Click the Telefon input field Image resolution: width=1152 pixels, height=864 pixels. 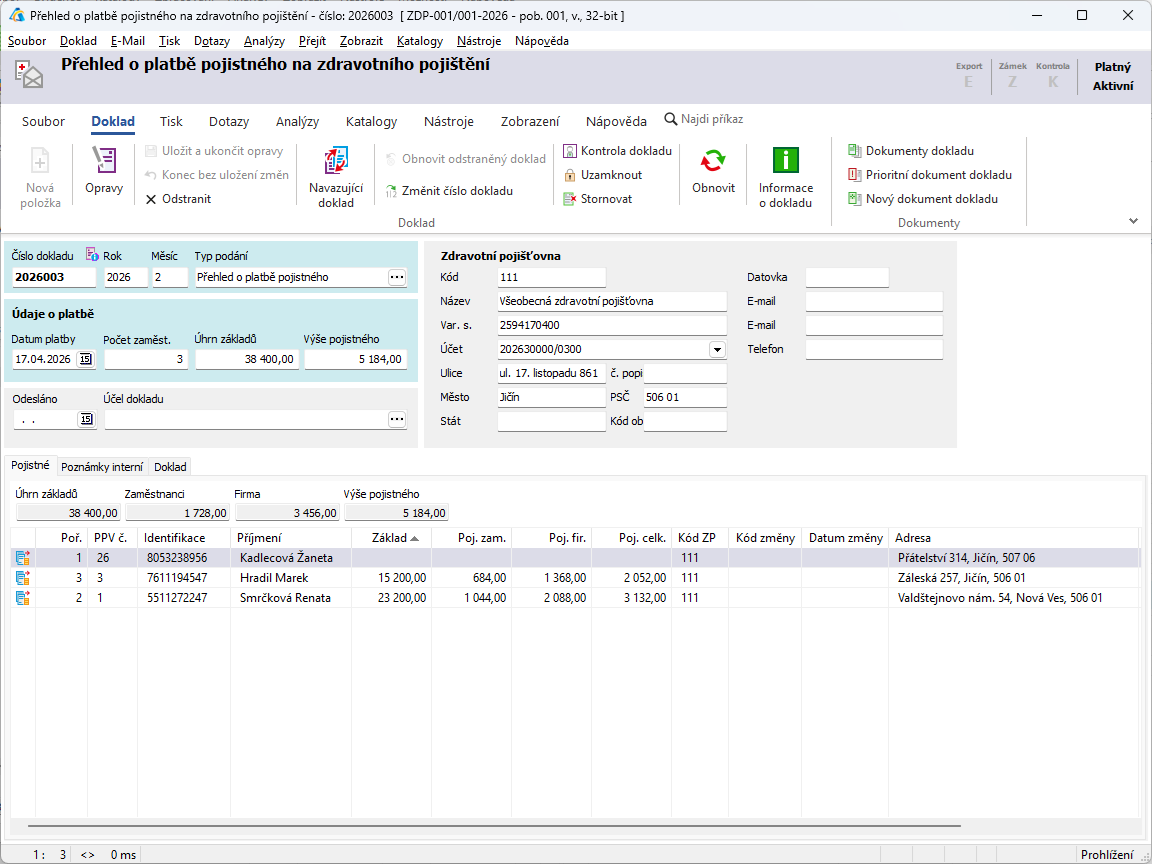tap(874, 349)
